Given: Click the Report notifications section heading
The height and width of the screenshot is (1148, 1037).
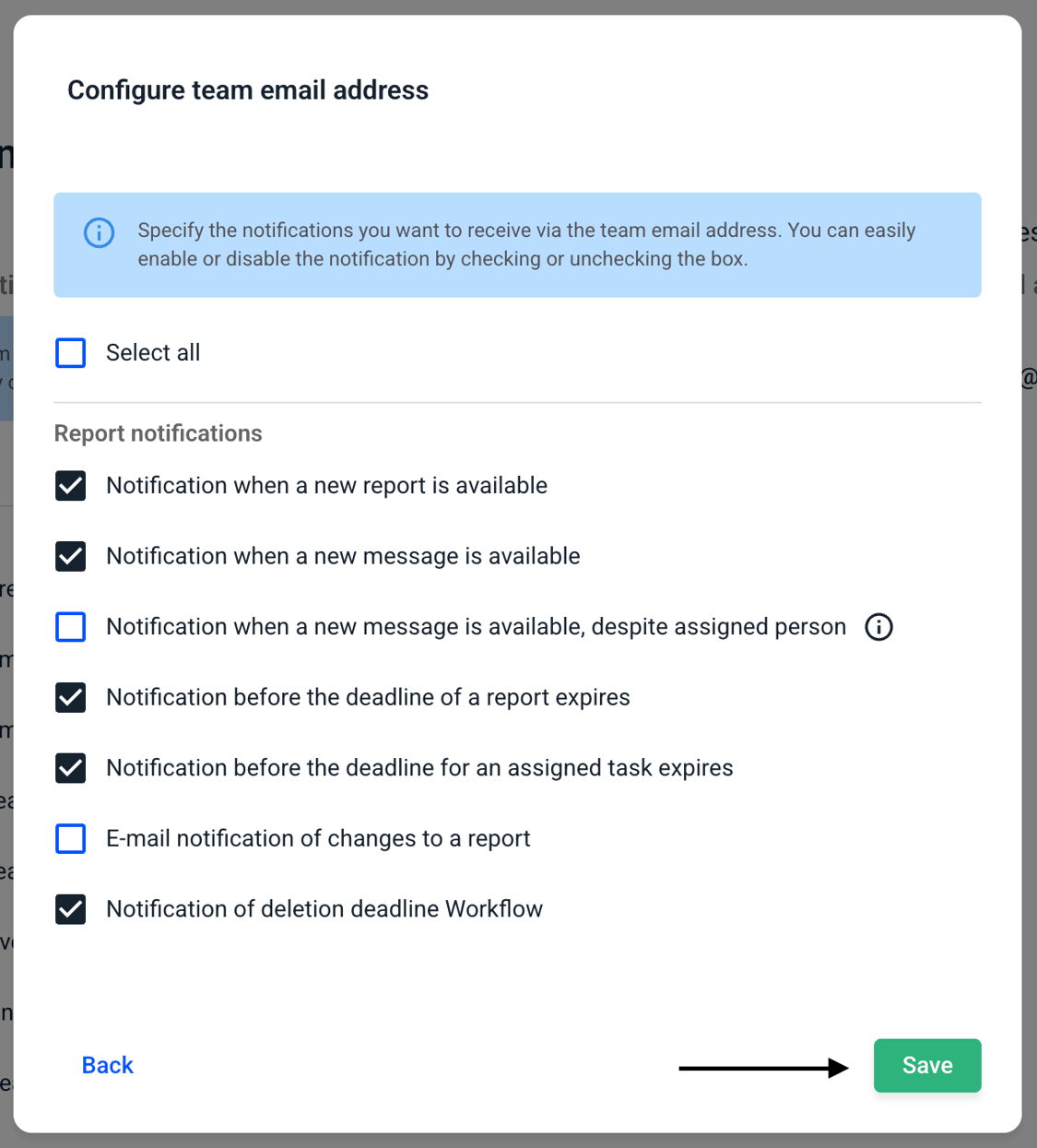Looking at the screenshot, I should click(x=159, y=433).
